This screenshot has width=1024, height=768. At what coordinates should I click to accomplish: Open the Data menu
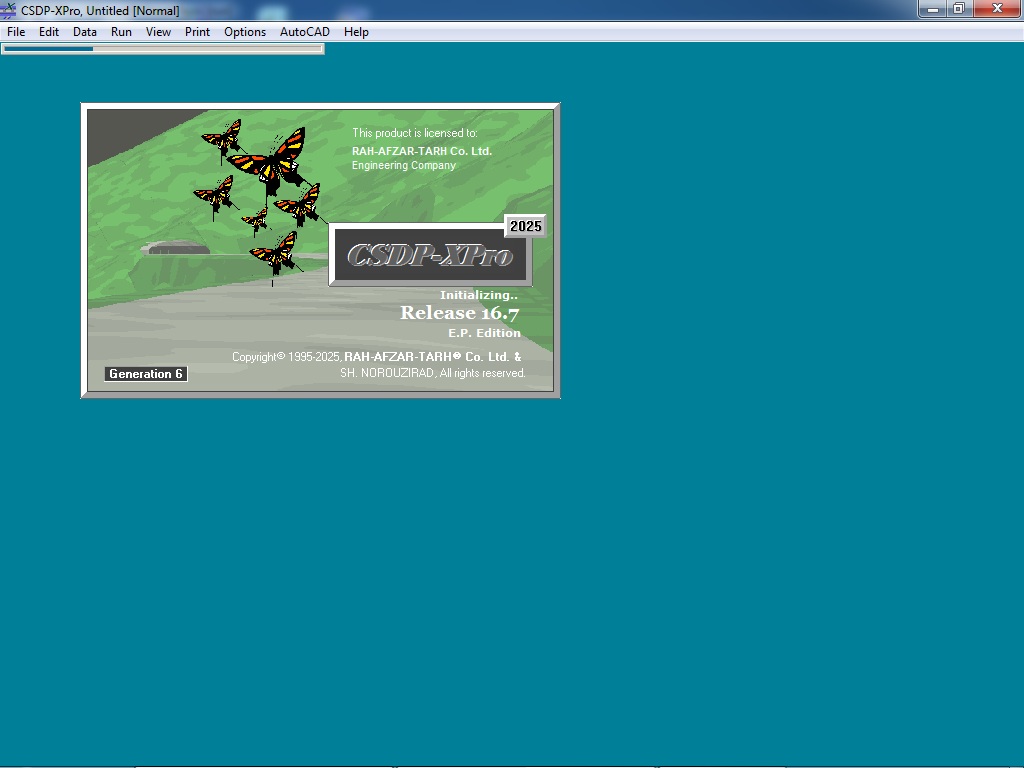(85, 31)
